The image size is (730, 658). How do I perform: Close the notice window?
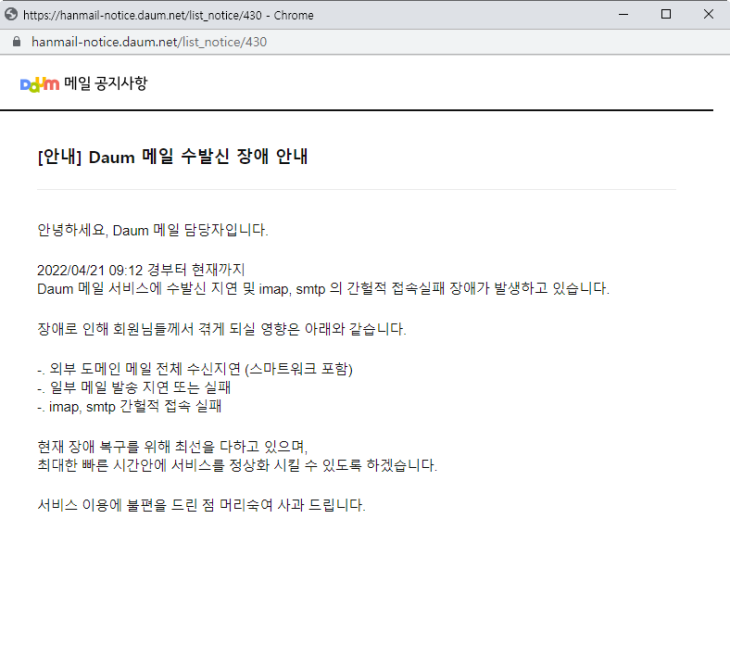(708, 15)
